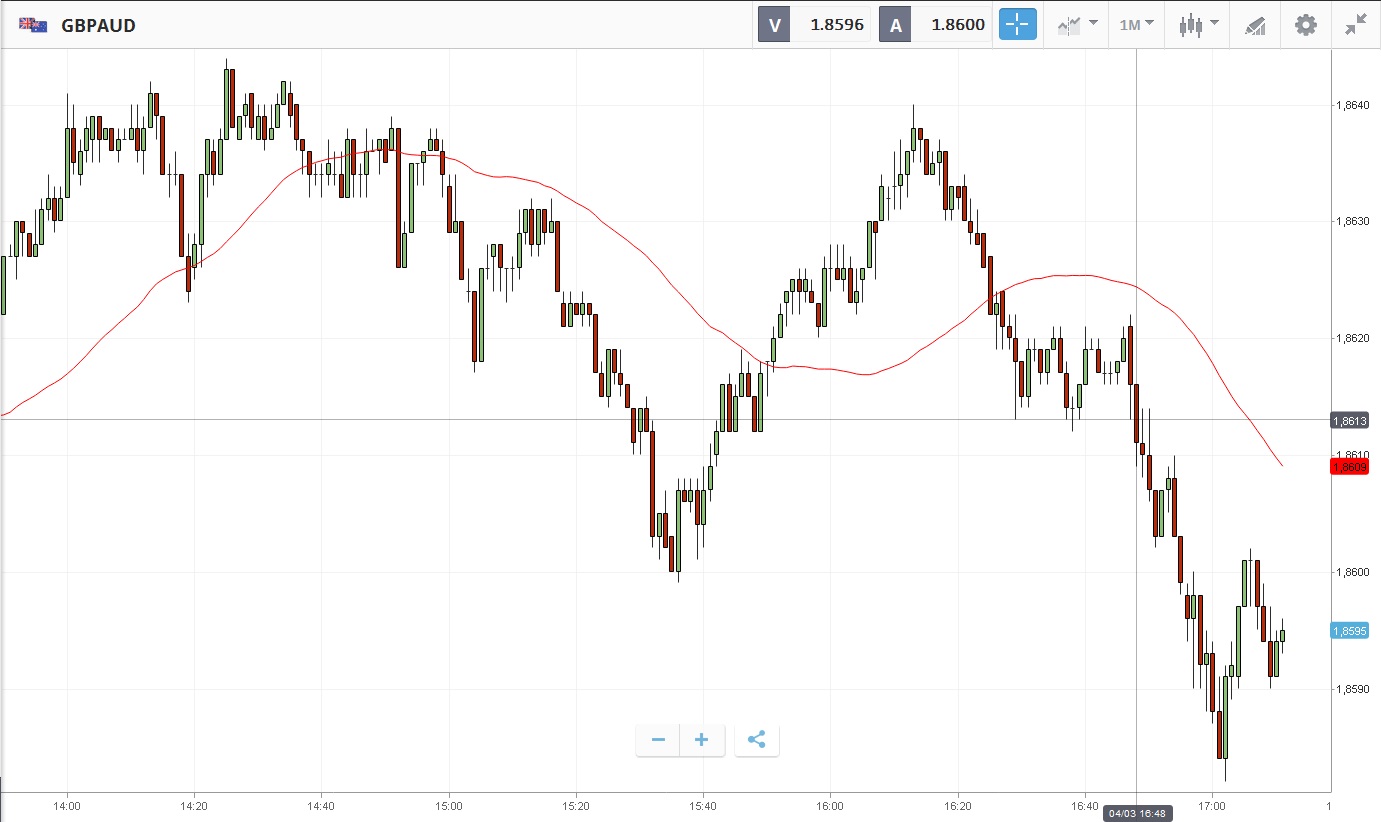This screenshot has width=1381, height=822.
Task: Click the blue 1,8595 current price label
Action: tap(1349, 631)
